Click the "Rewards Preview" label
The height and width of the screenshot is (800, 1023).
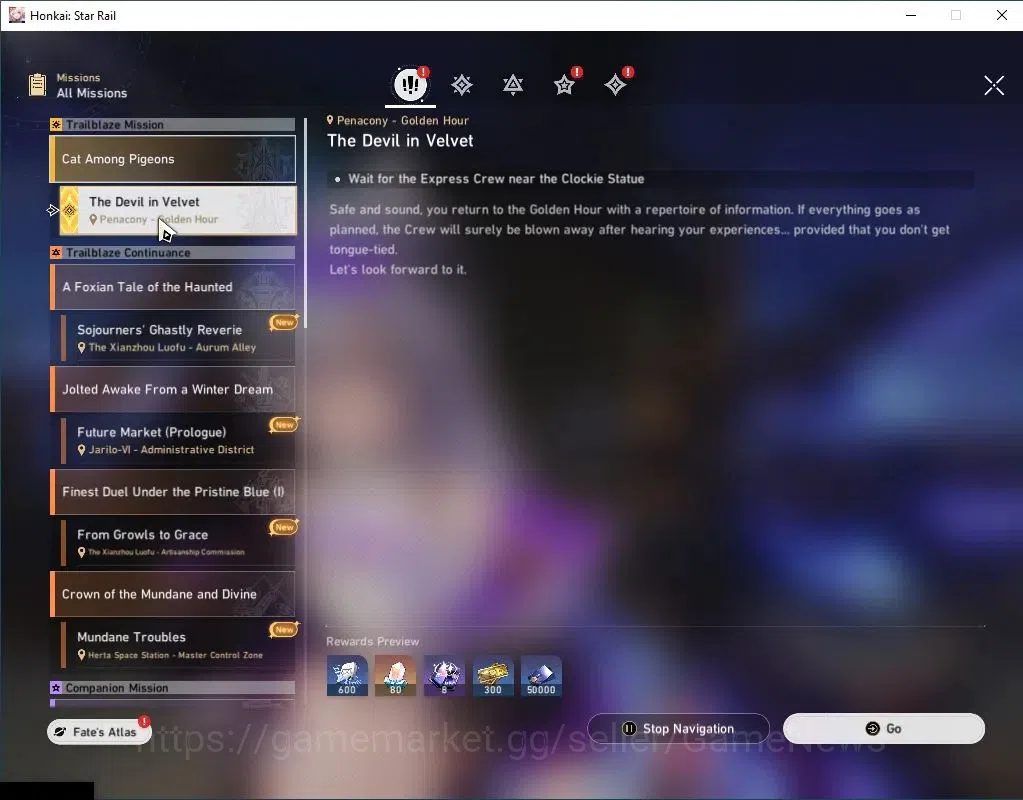pyautogui.click(x=373, y=641)
